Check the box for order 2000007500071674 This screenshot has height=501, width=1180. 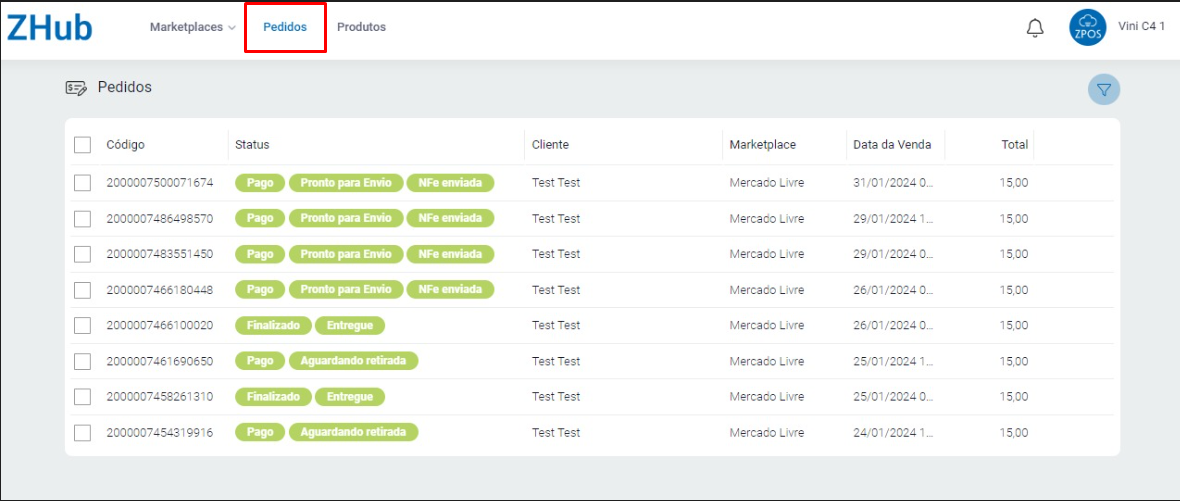click(x=83, y=183)
